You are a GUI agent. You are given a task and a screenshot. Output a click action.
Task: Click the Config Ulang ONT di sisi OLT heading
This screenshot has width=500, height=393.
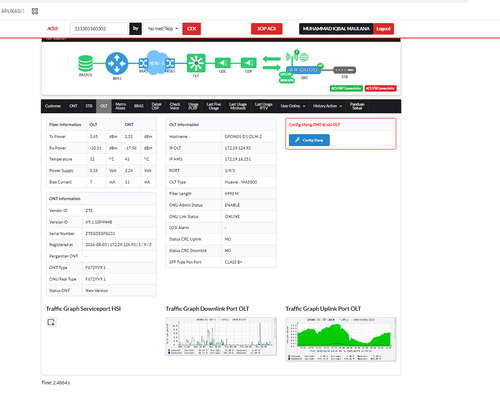[314, 125]
